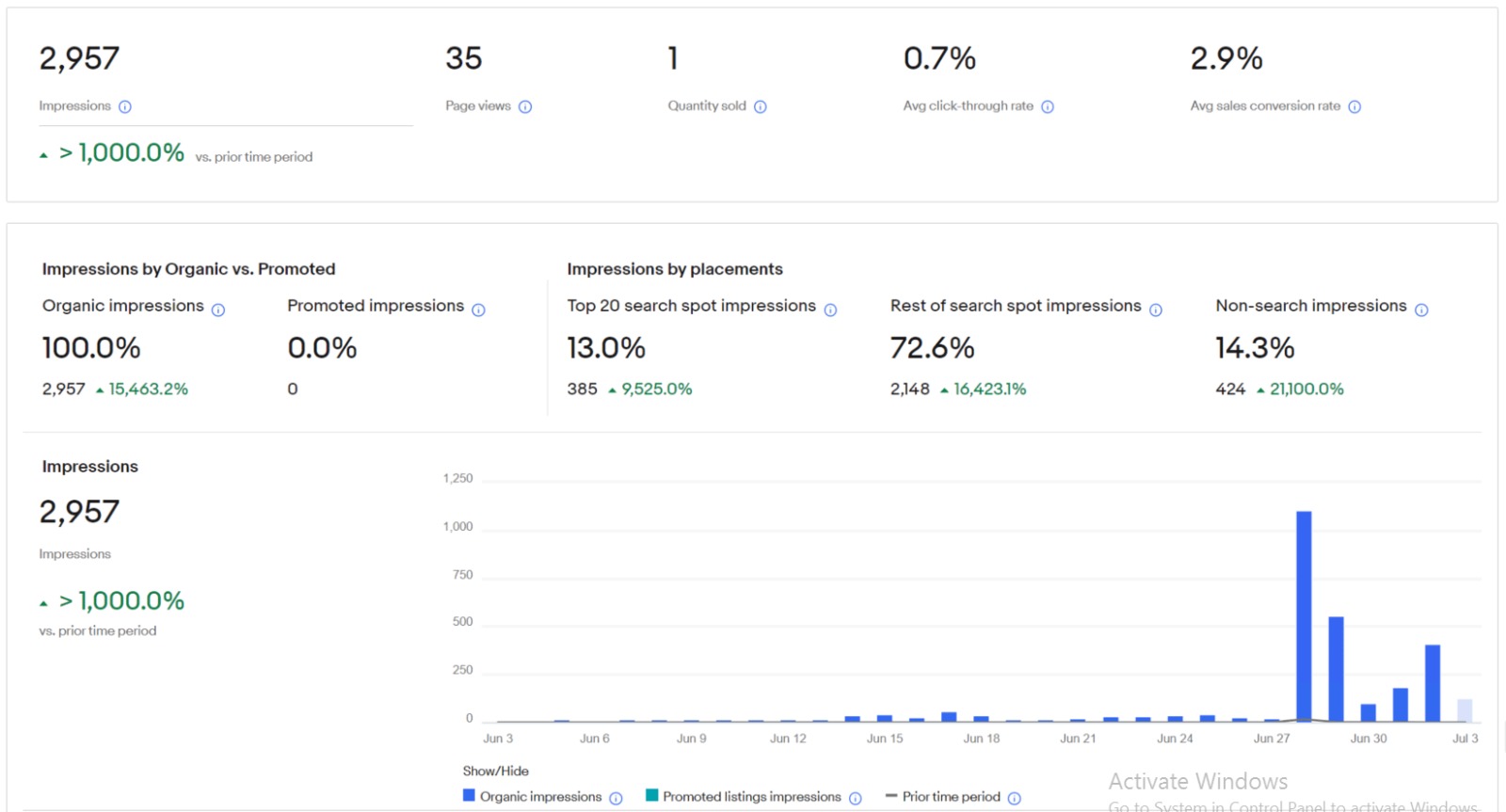Toggle Organic impressions series in chart legend
1506x812 pixels.
click(x=540, y=797)
